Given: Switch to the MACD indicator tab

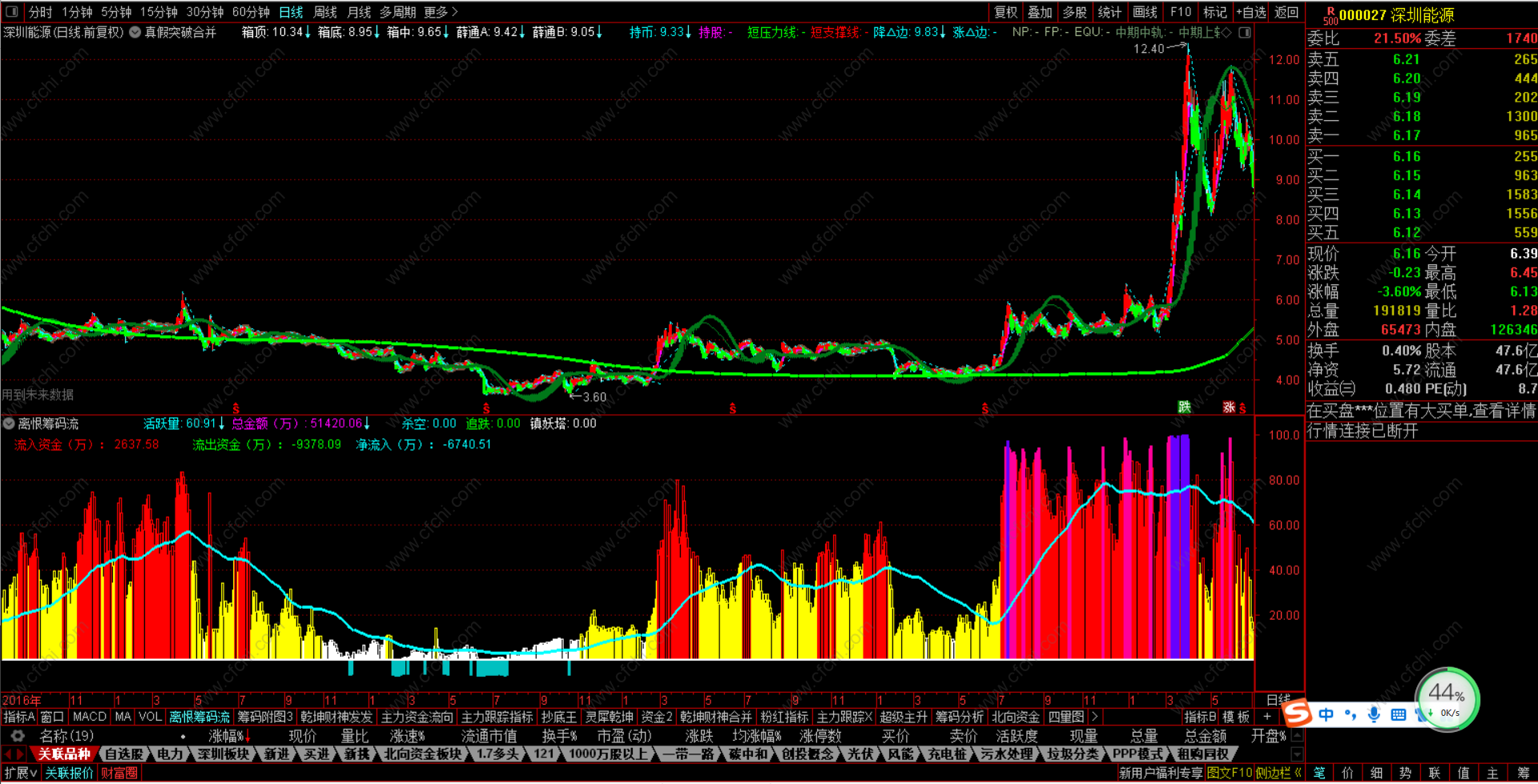Looking at the screenshot, I should (89, 717).
